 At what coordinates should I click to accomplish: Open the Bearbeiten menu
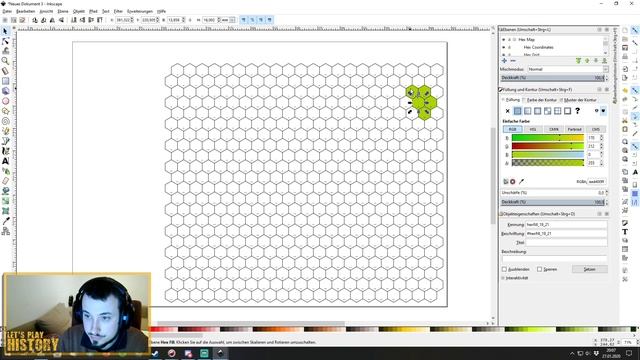25,11
